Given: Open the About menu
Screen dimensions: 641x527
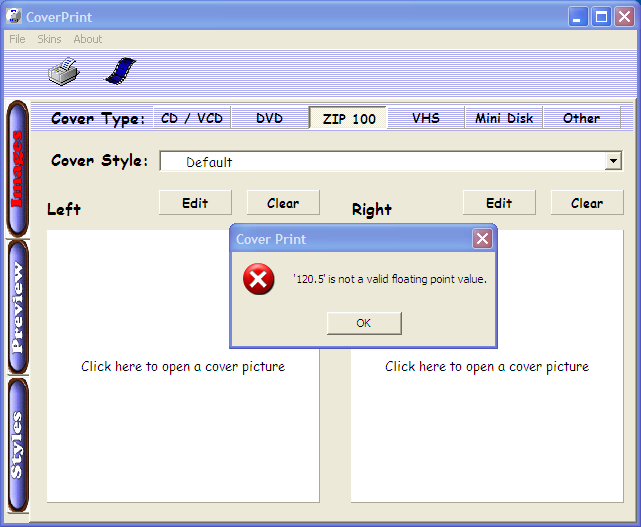Looking at the screenshot, I should coord(87,39).
